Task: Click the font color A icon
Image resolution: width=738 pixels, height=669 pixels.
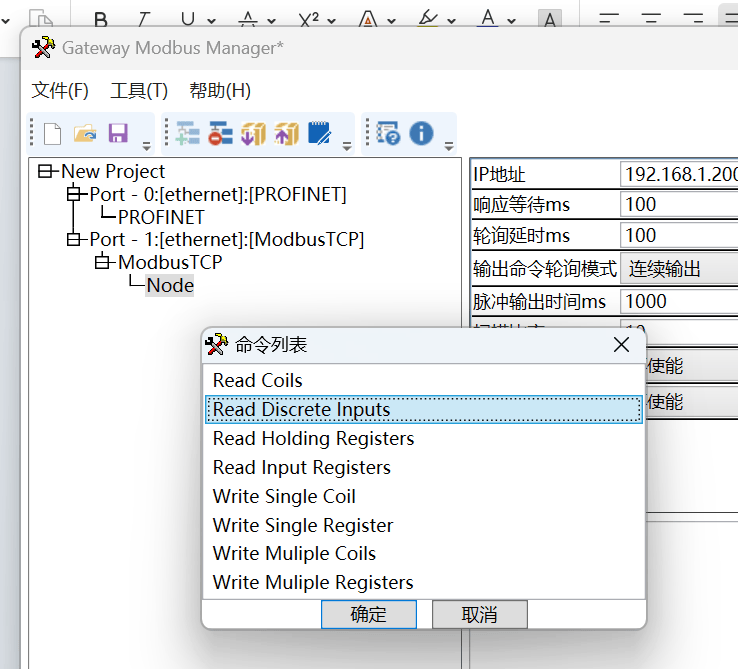Action: [x=488, y=19]
